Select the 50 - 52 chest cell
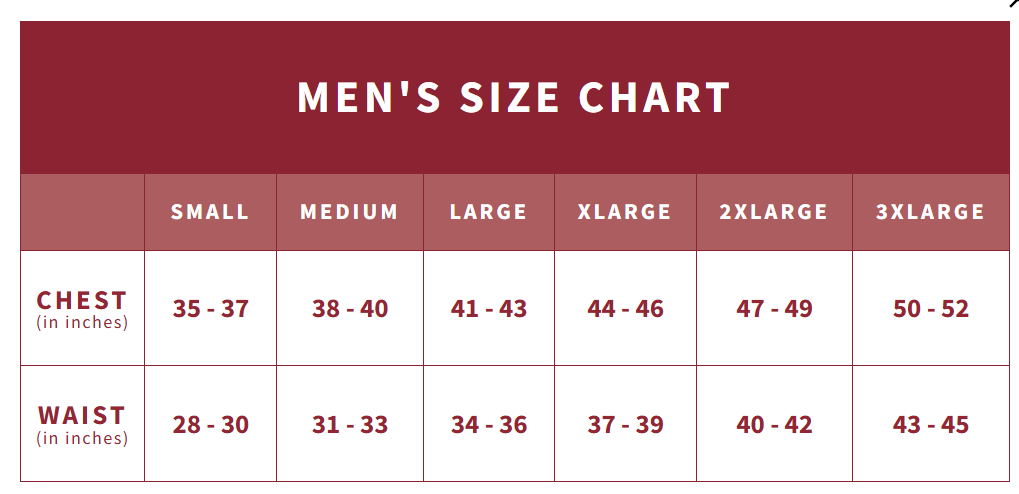Image resolution: width=1019 pixels, height=494 pixels. tap(930, 309)
